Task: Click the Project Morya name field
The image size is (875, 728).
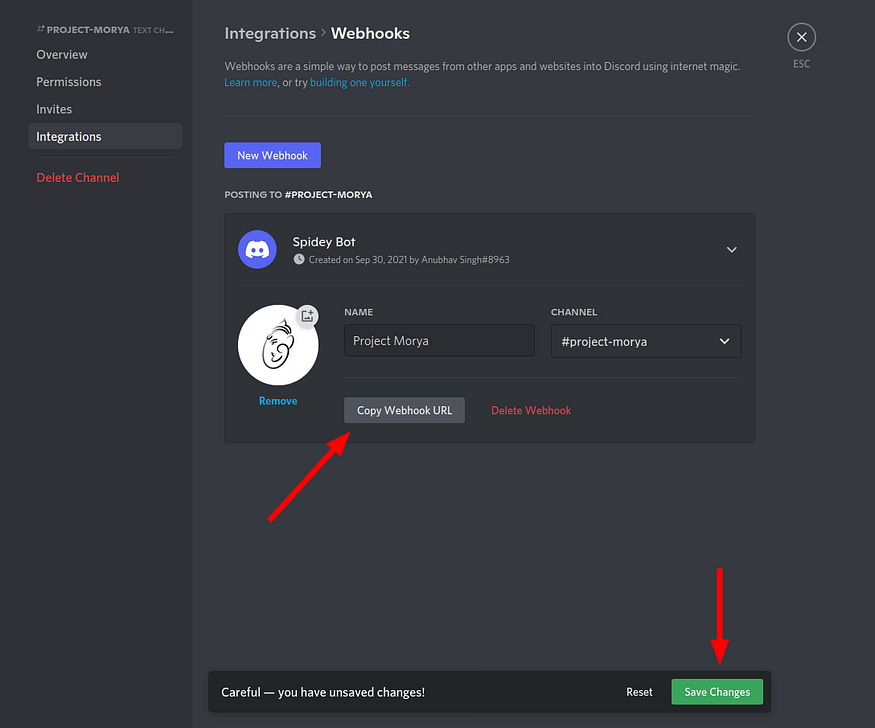Action: (x=439, y=340)
